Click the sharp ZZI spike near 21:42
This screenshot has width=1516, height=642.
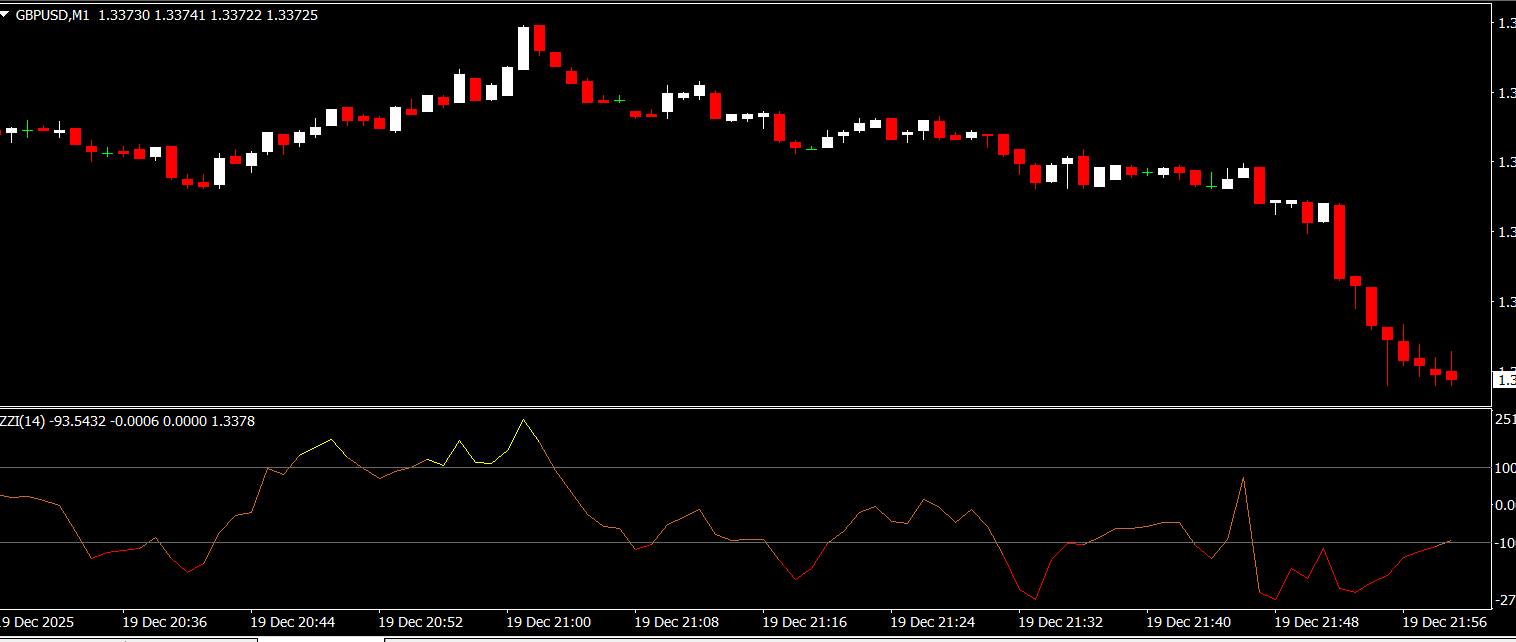click(1243, 479)
